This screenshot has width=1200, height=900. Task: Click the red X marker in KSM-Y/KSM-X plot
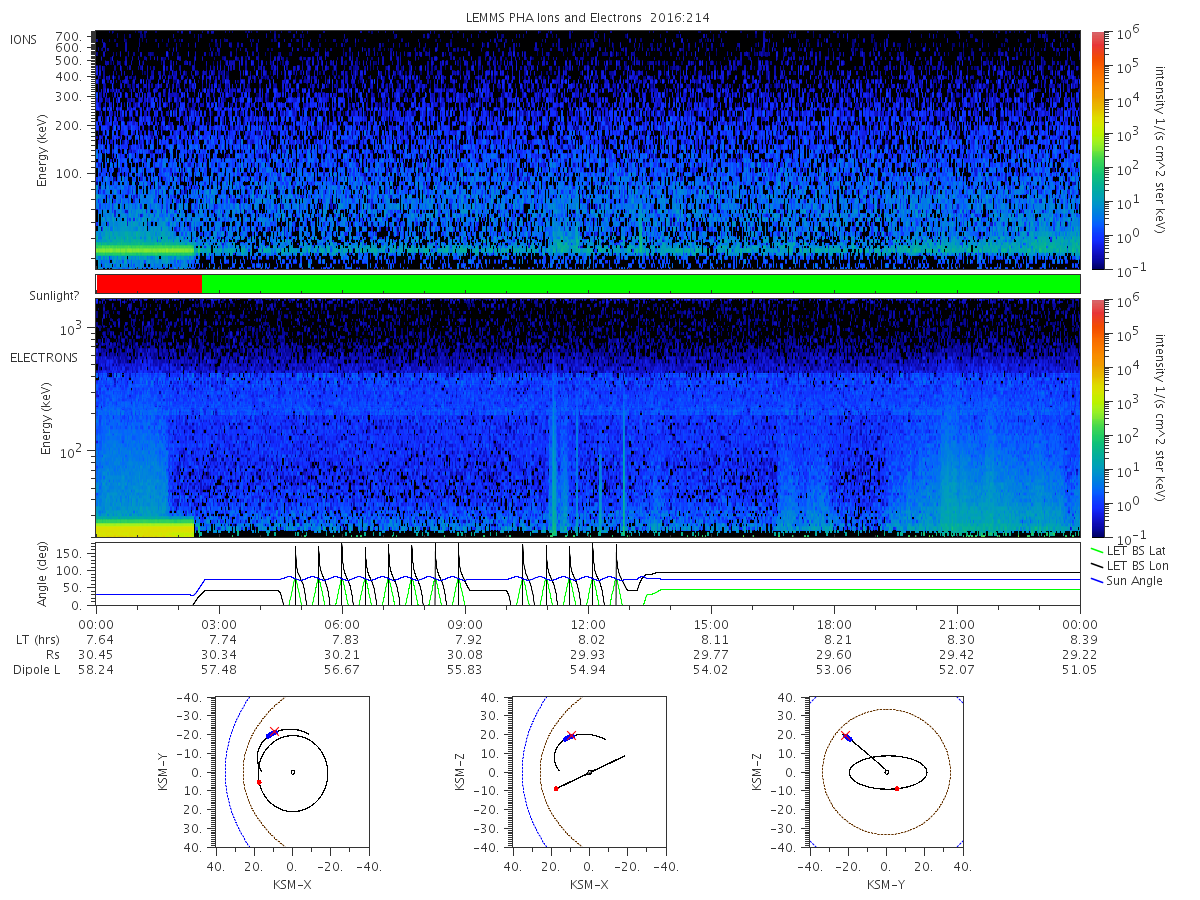click(275, 732)
